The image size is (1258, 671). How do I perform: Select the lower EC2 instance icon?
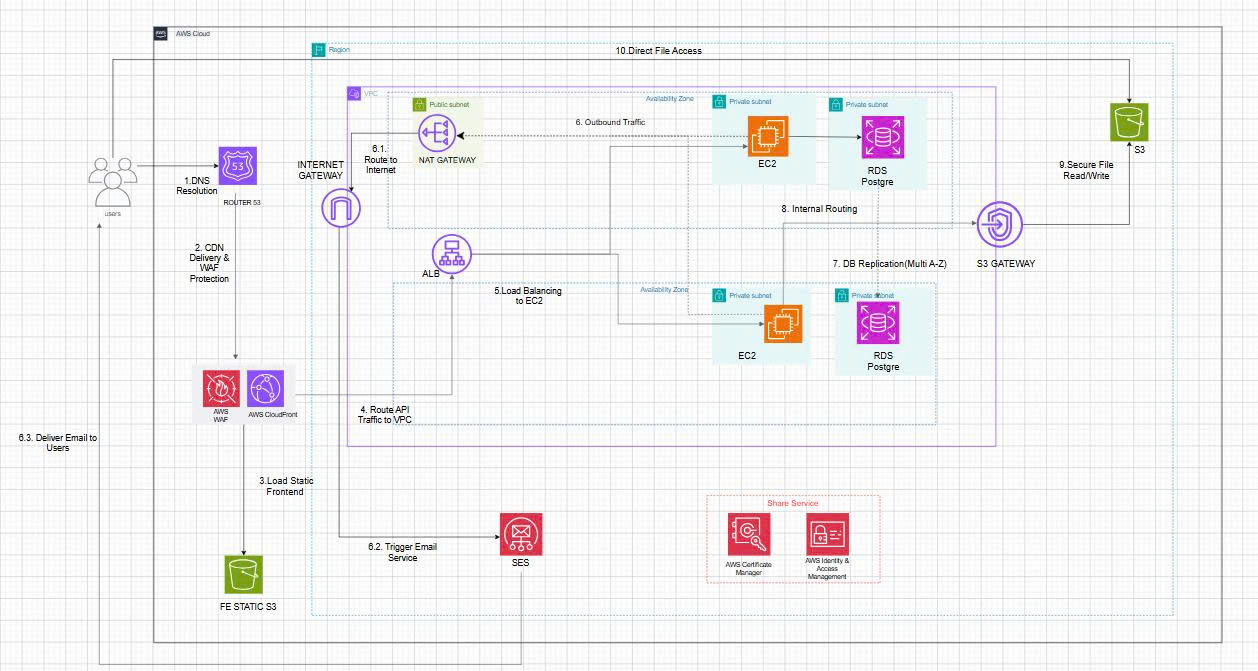(783, 323)
